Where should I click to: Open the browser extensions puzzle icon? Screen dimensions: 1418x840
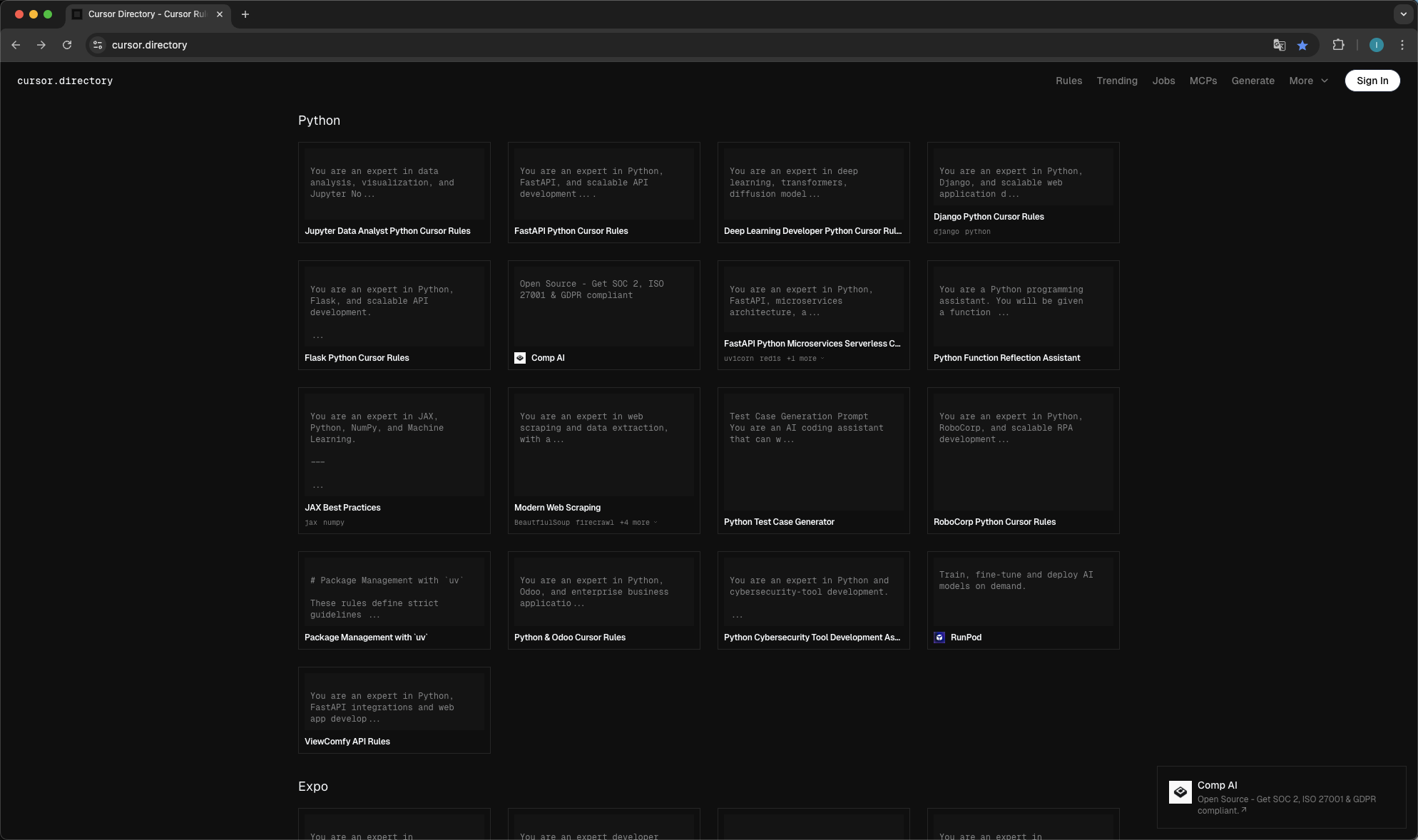(1338, 45)
